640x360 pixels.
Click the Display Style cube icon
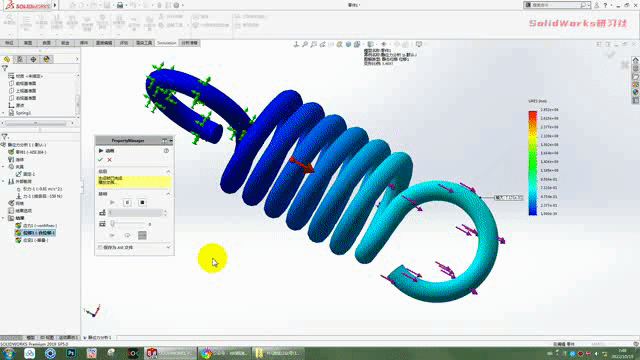(371, 44)
